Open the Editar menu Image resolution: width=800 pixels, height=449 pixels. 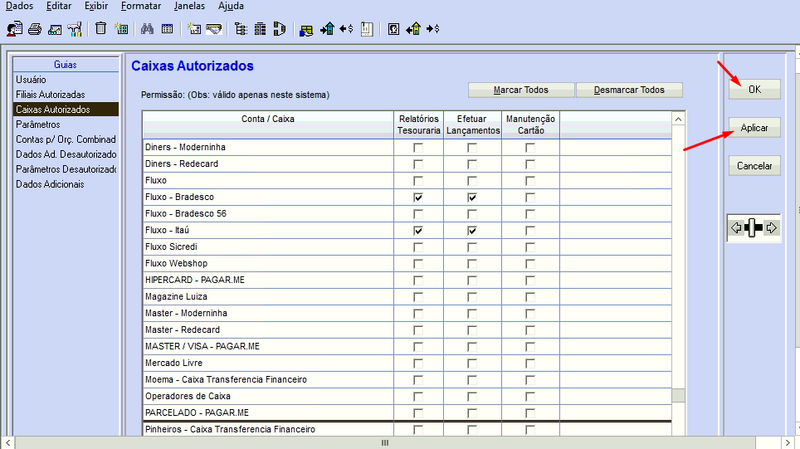coord(59,6)
